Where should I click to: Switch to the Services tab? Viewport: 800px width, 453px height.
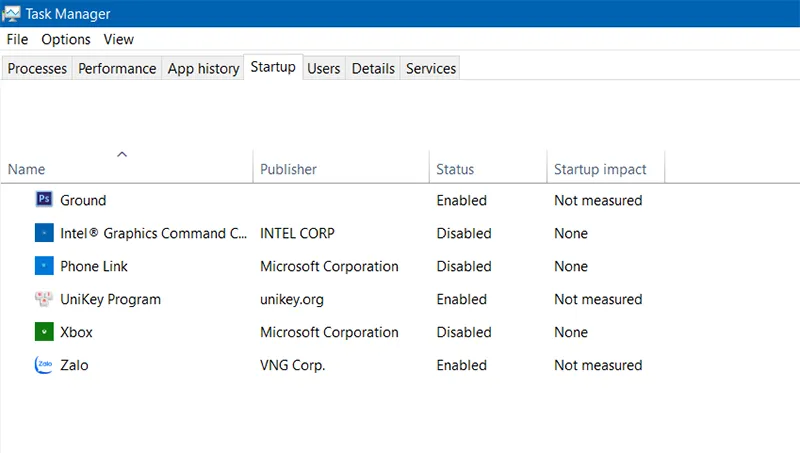431,68
